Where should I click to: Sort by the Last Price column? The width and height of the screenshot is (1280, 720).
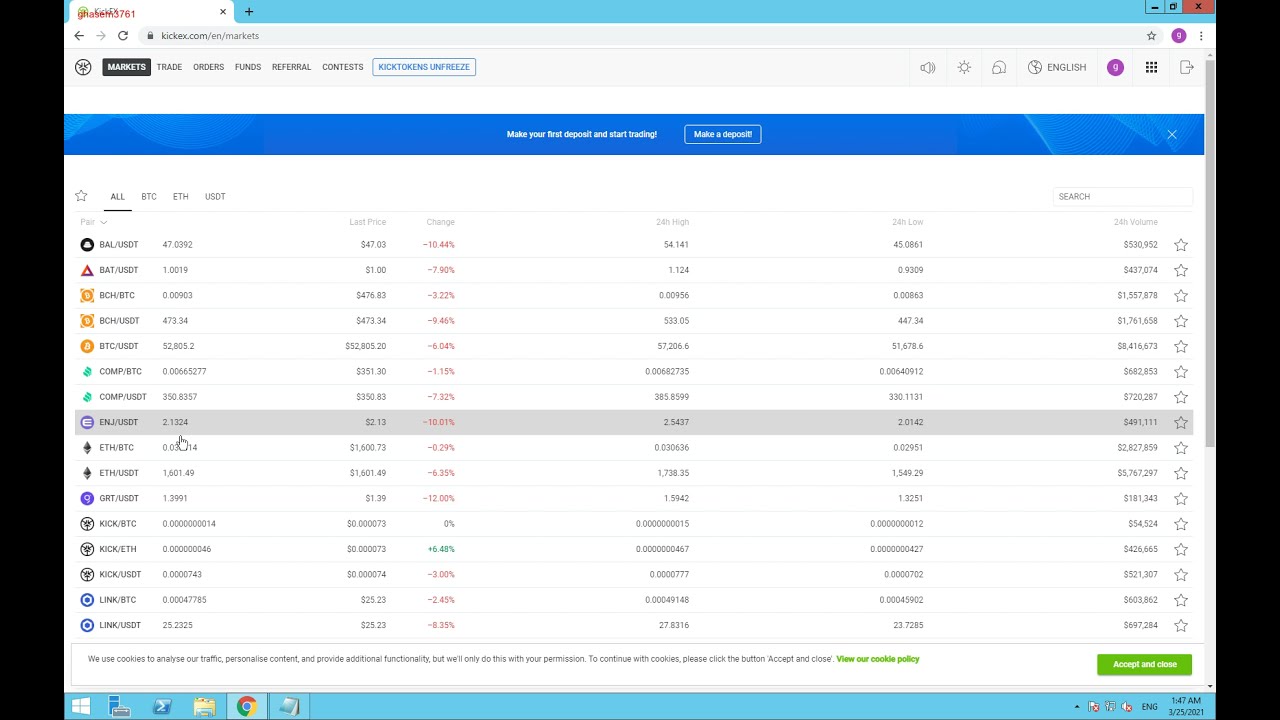(x=367, y=222)
